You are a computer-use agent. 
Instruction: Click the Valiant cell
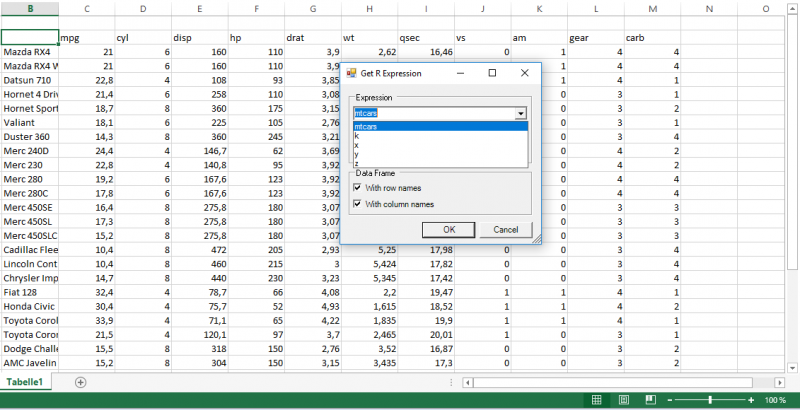[x=30, y=122]
